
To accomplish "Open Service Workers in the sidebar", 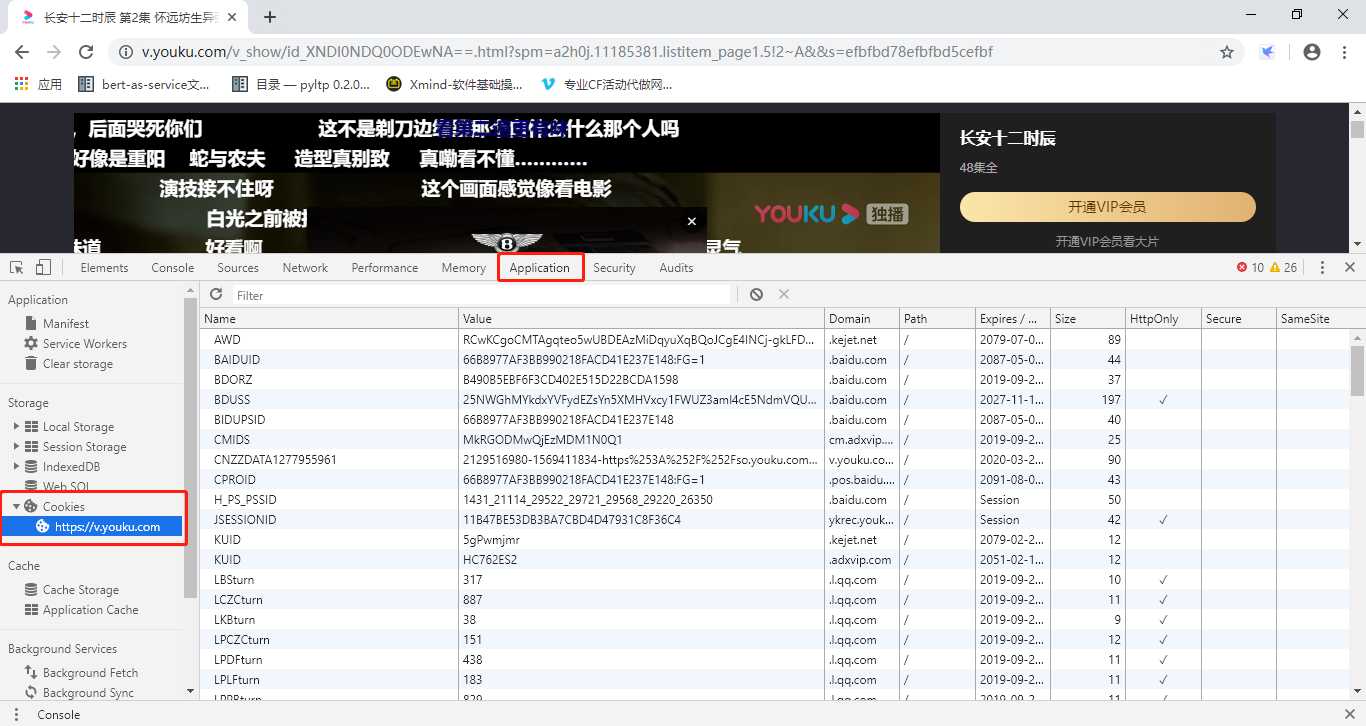I will [x=85, y=344].
